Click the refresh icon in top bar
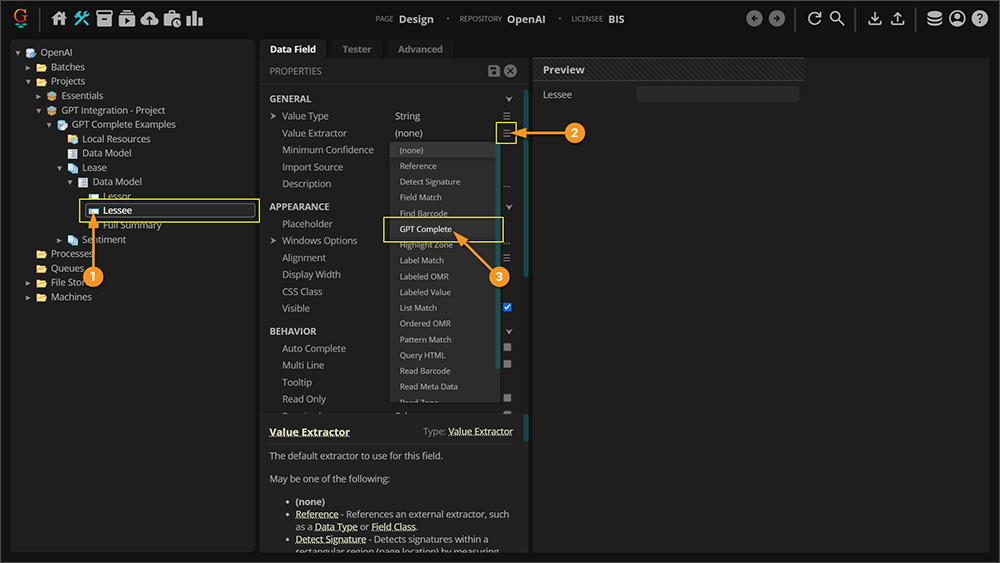This screenshot has height=563, width=1000. pos(815,18)
